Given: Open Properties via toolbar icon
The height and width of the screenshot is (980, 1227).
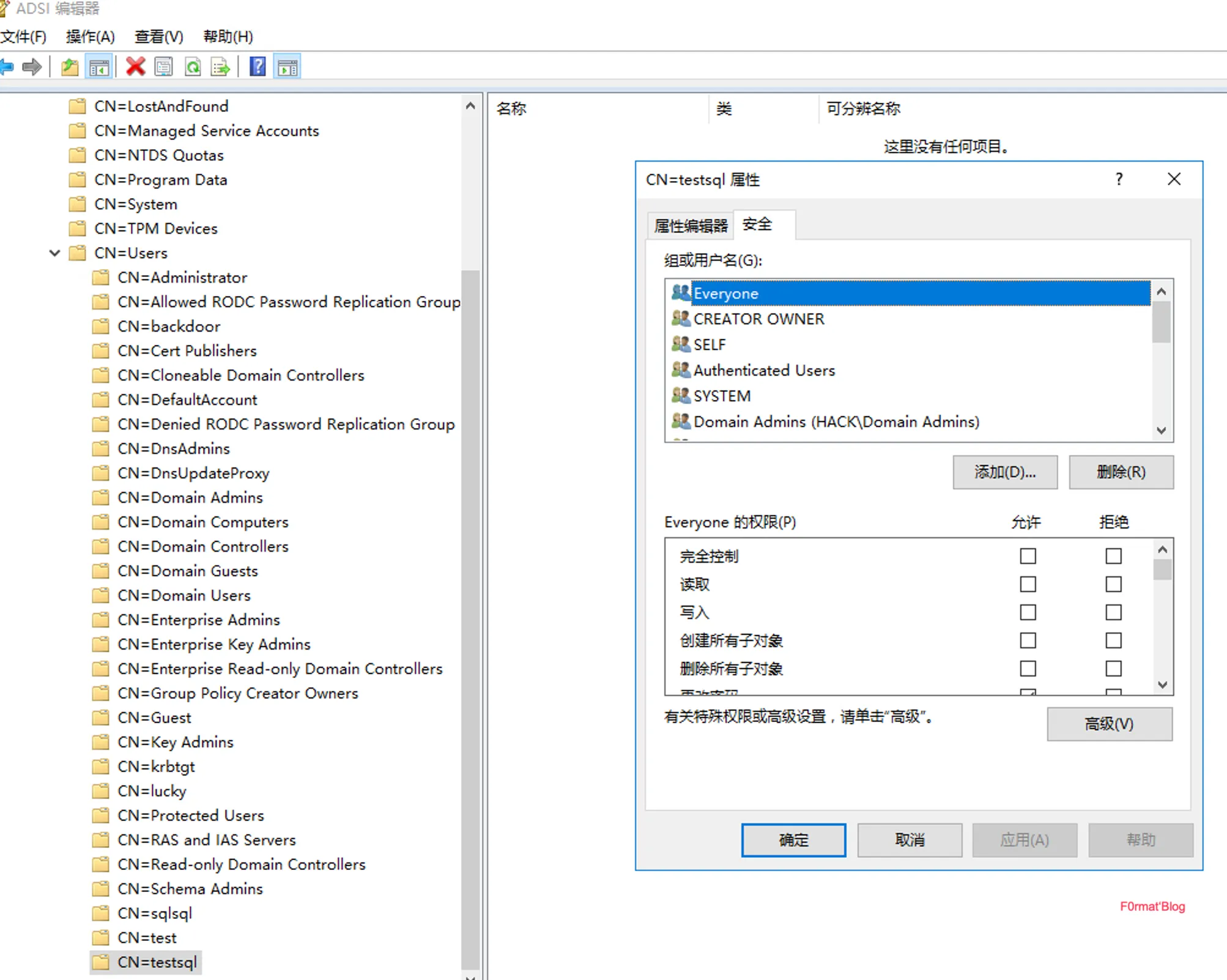Looking at the screenshot, I should 164,67.
